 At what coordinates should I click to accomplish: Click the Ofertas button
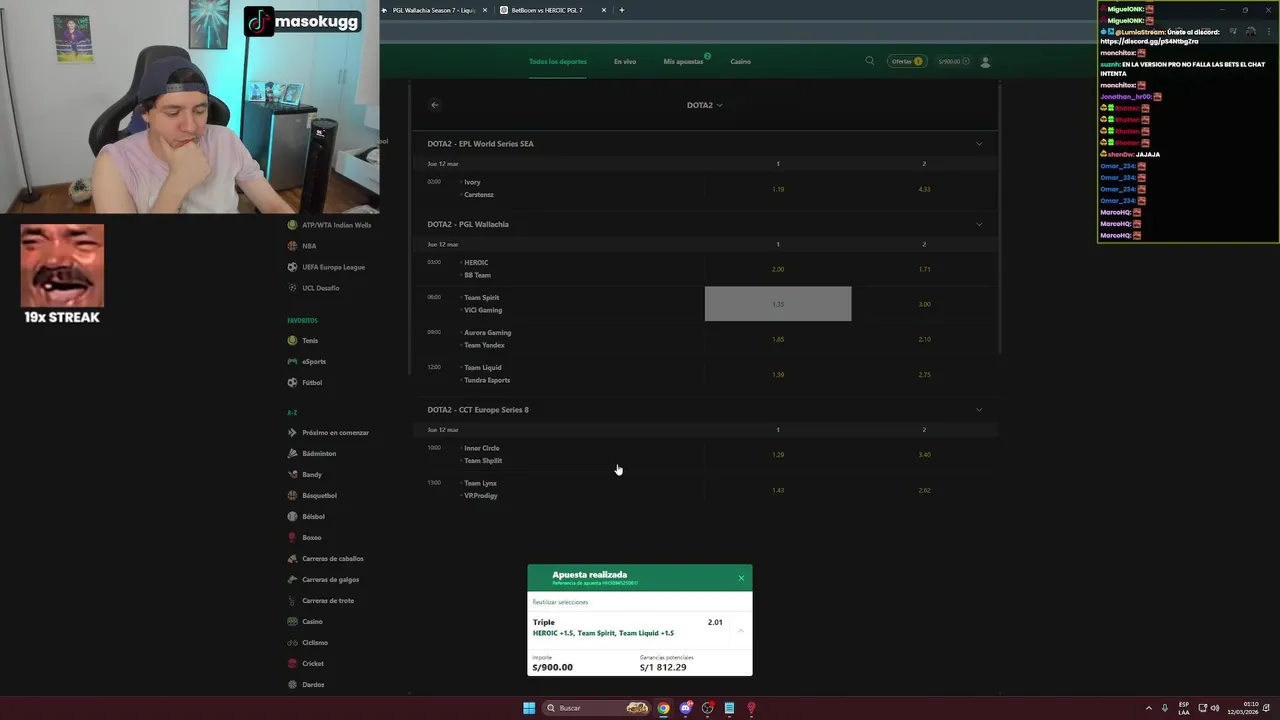click(906, 61)
